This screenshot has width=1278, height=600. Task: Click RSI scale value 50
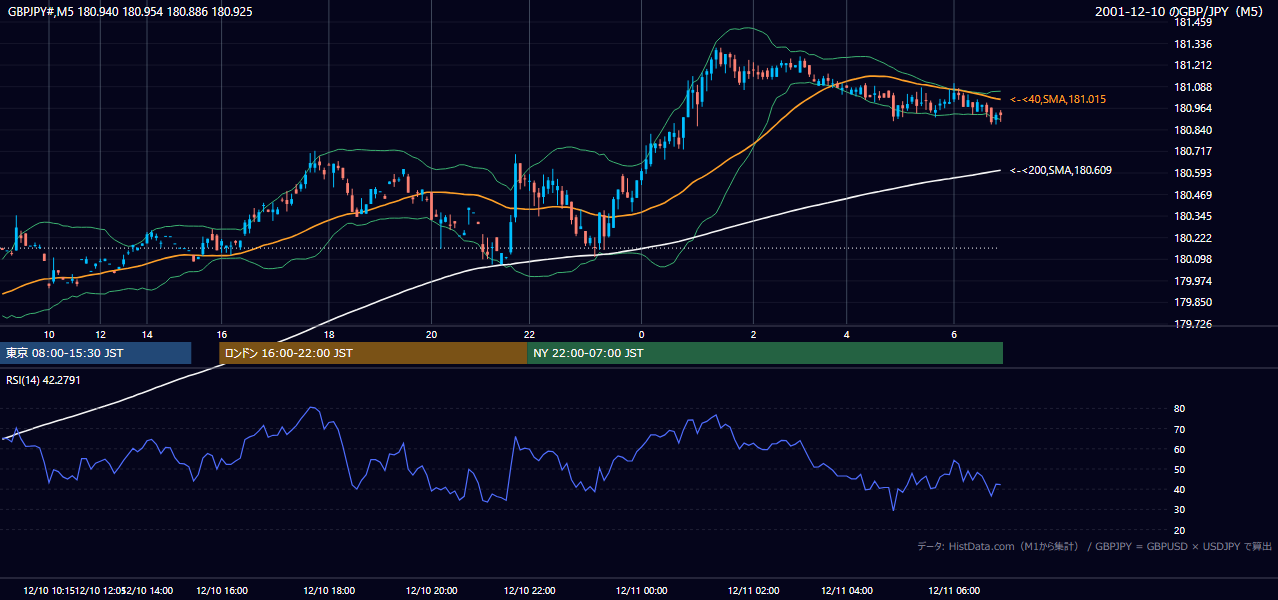[x=1180, y=469]
